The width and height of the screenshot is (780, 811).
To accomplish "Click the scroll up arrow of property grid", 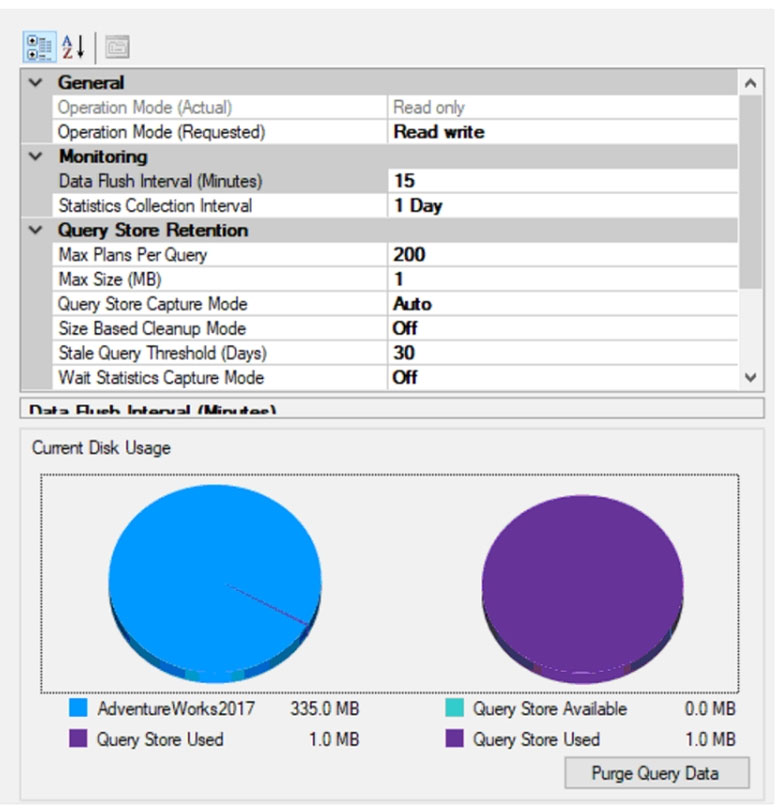I will click(751, 83).
